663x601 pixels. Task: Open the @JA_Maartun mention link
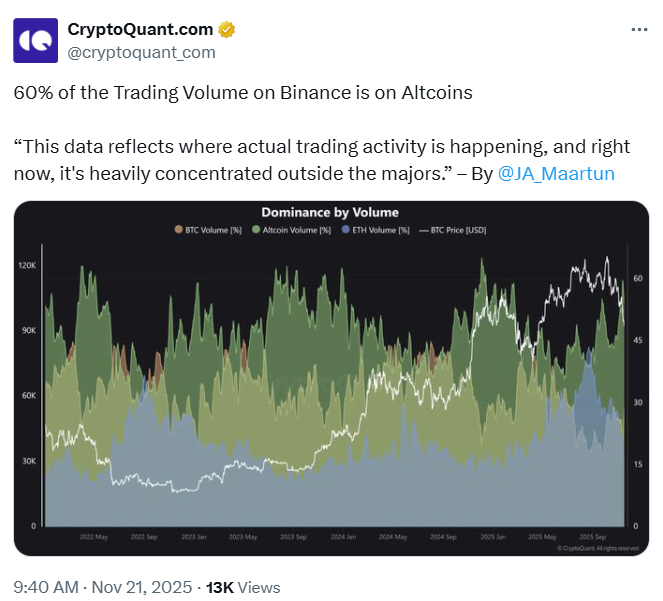tap(556, 173)
